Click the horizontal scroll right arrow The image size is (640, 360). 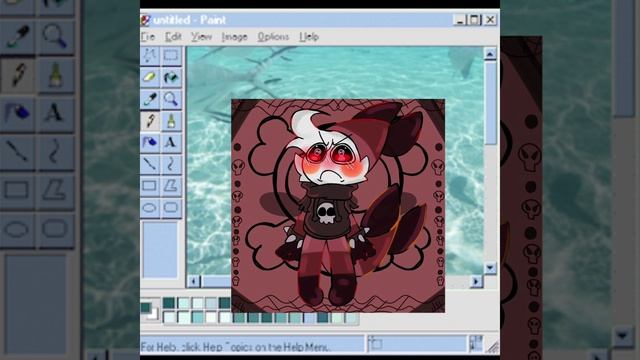(476, 281)
